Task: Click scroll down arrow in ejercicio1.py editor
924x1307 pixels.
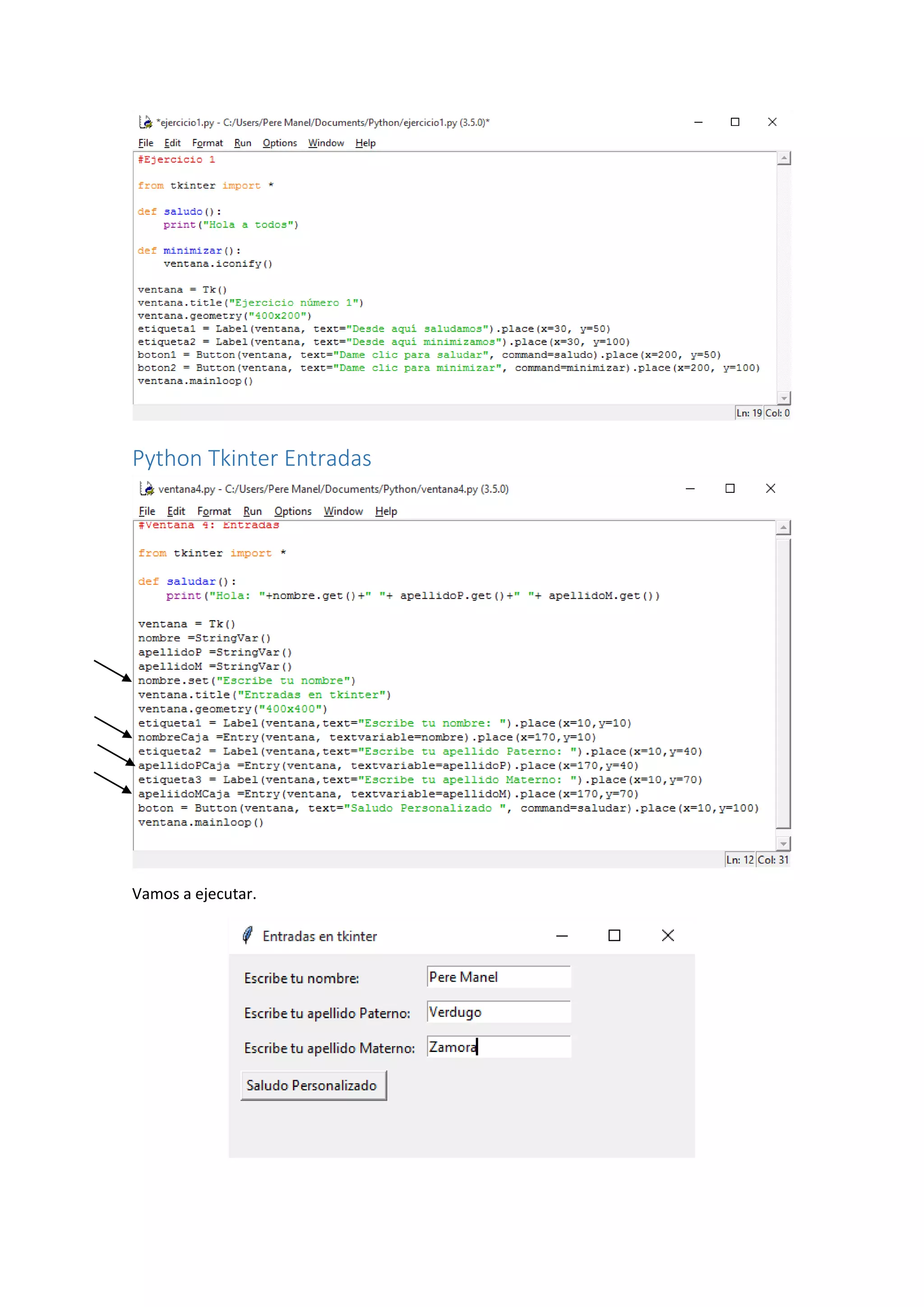Action: click(784, 398)
